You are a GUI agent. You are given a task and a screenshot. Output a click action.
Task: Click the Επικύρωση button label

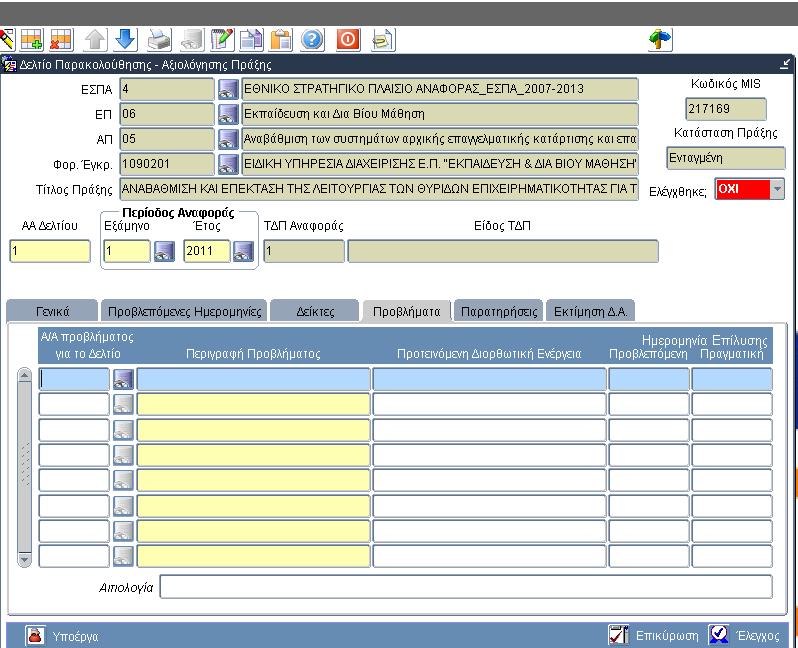point(667,636)
